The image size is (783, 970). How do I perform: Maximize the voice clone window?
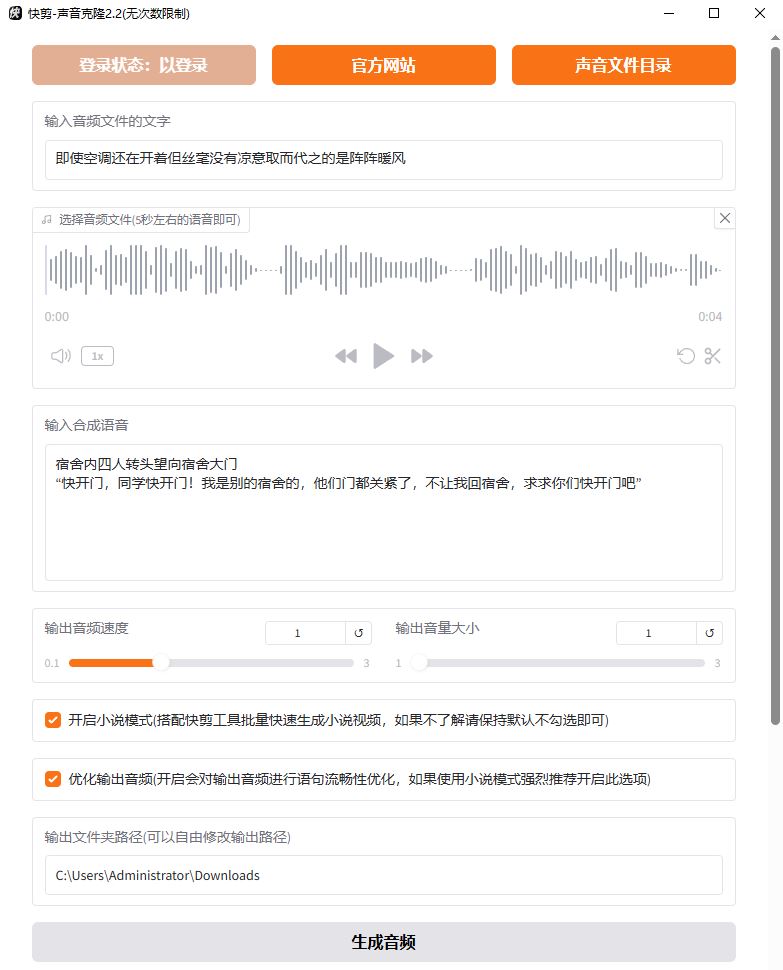[714, 13]
